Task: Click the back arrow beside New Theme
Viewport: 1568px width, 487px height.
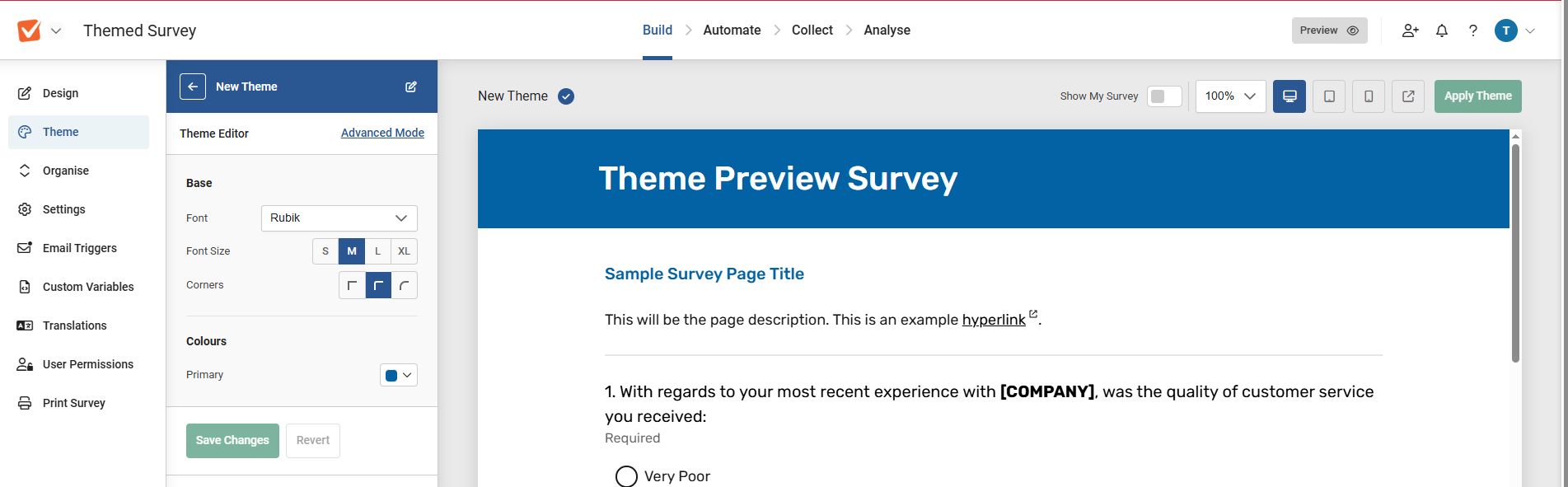Action: pos(193,87)
